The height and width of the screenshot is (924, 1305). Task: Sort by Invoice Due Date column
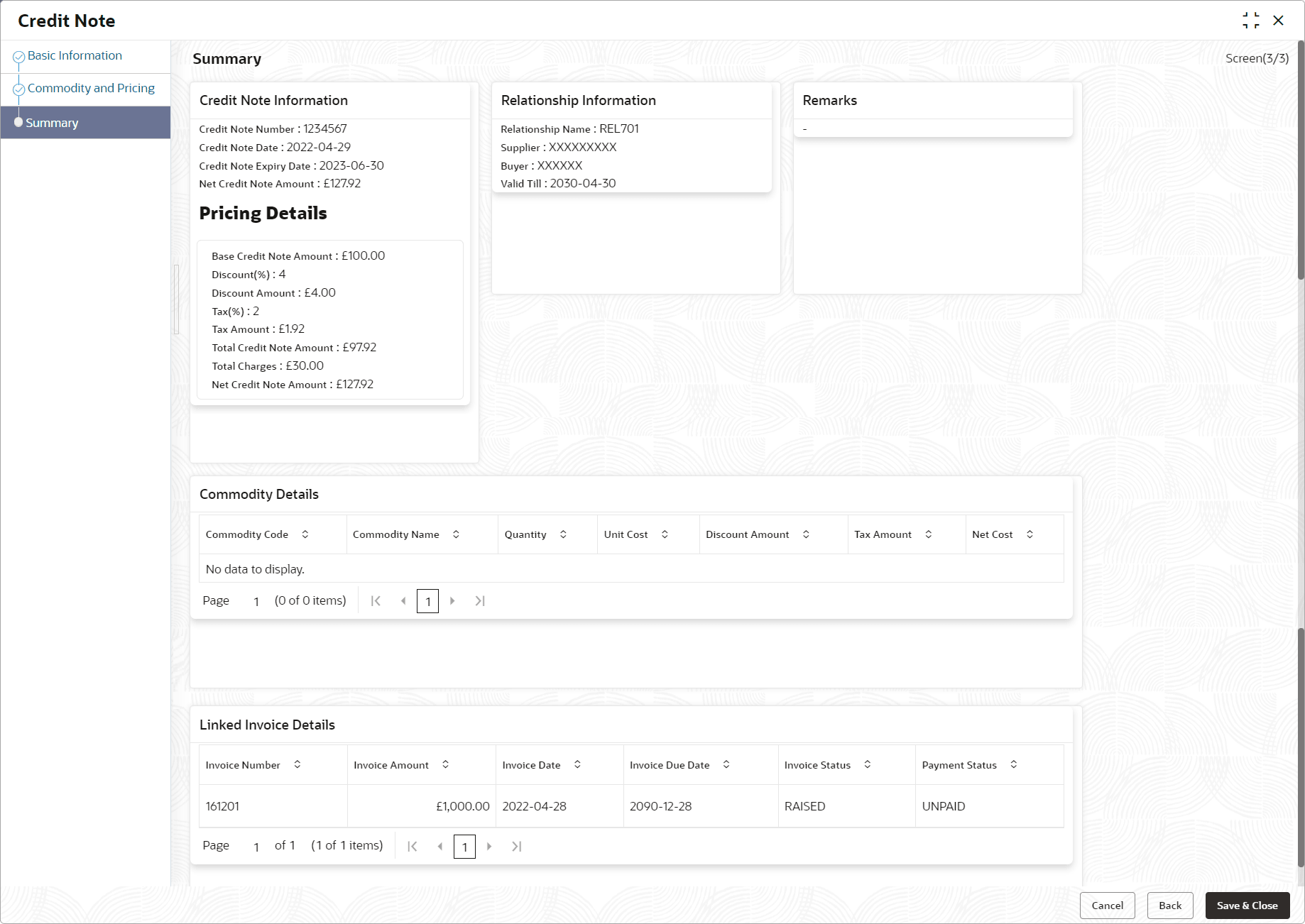726,764
